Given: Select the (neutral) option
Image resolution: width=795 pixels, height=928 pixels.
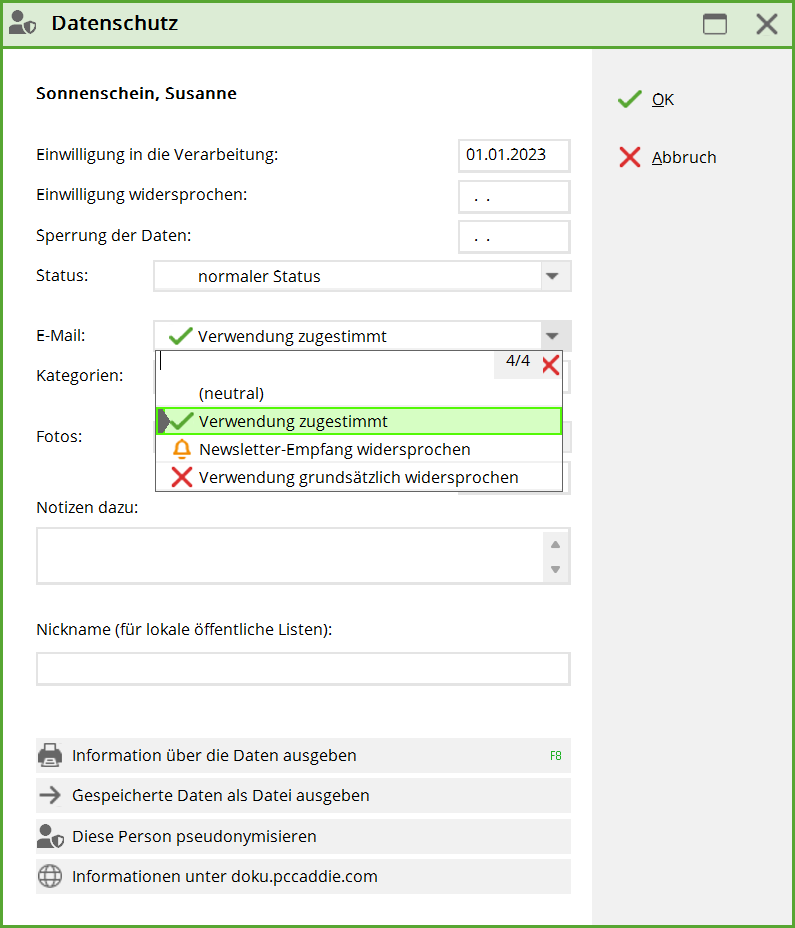Looking at the screenshot, I should click(232, 394).
